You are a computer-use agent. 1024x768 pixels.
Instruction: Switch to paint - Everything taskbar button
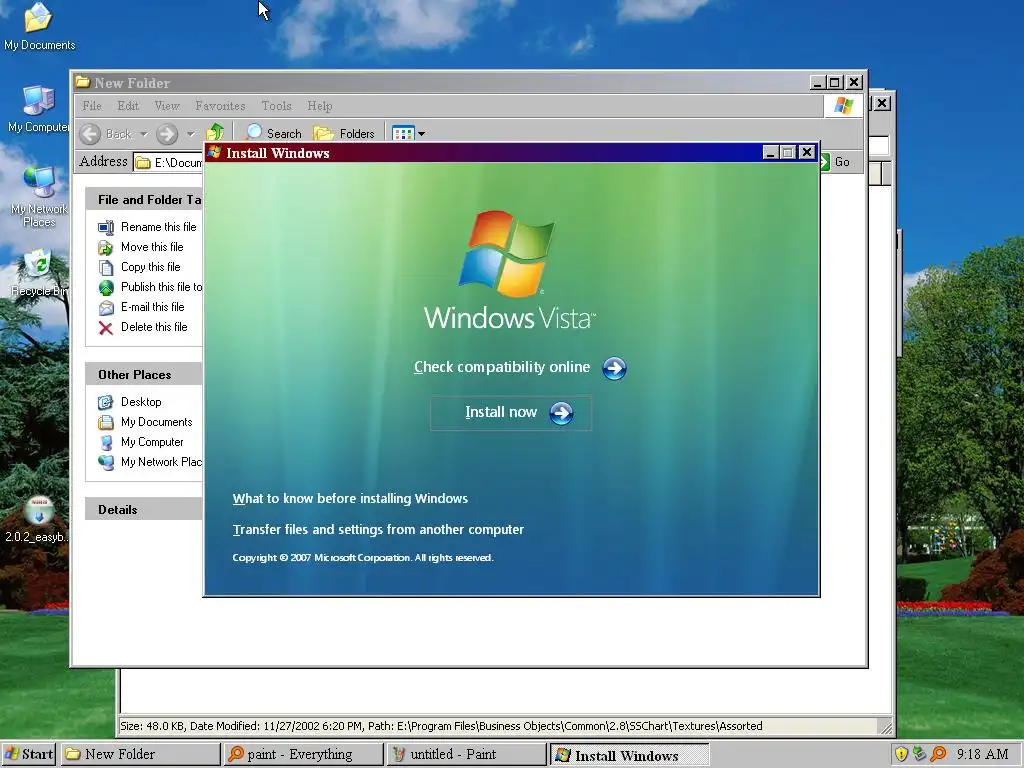(x=303, y=754)
